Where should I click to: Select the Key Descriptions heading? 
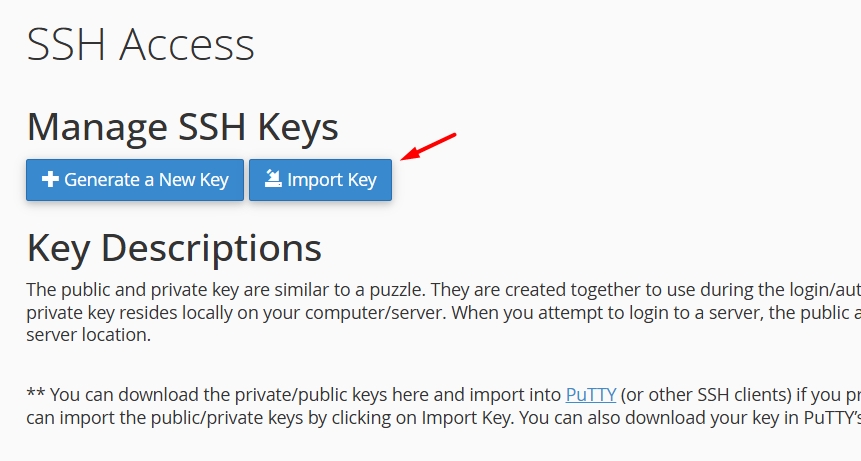(x=174, y=248)
